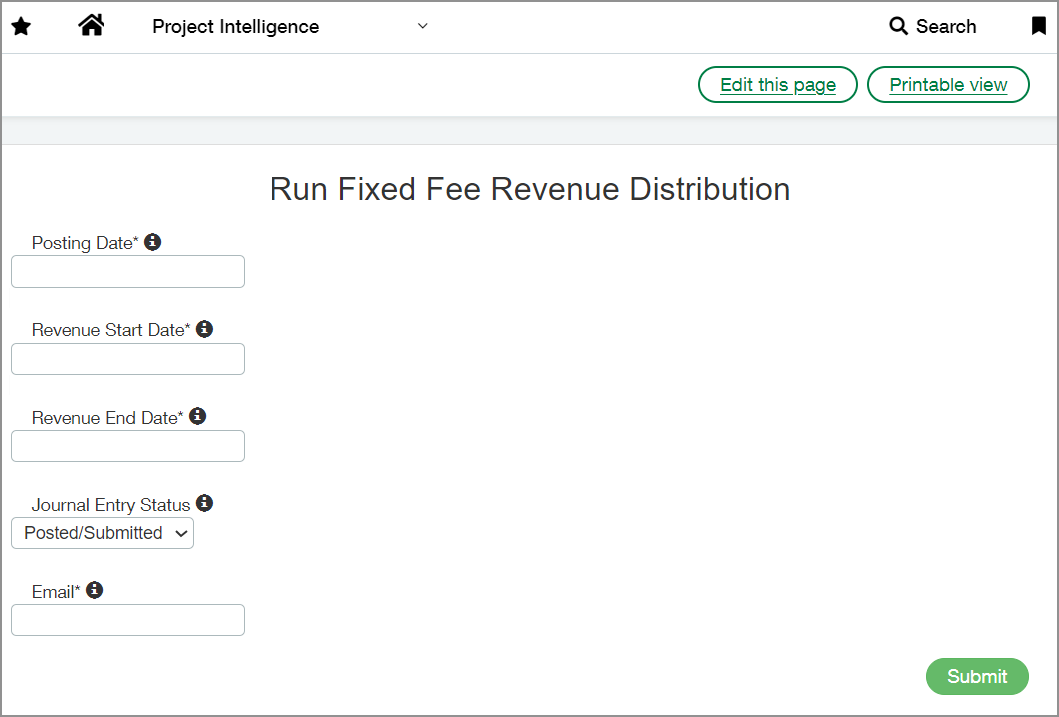
Task: Click the Revenue End Date input field
Action: [127, 446]
